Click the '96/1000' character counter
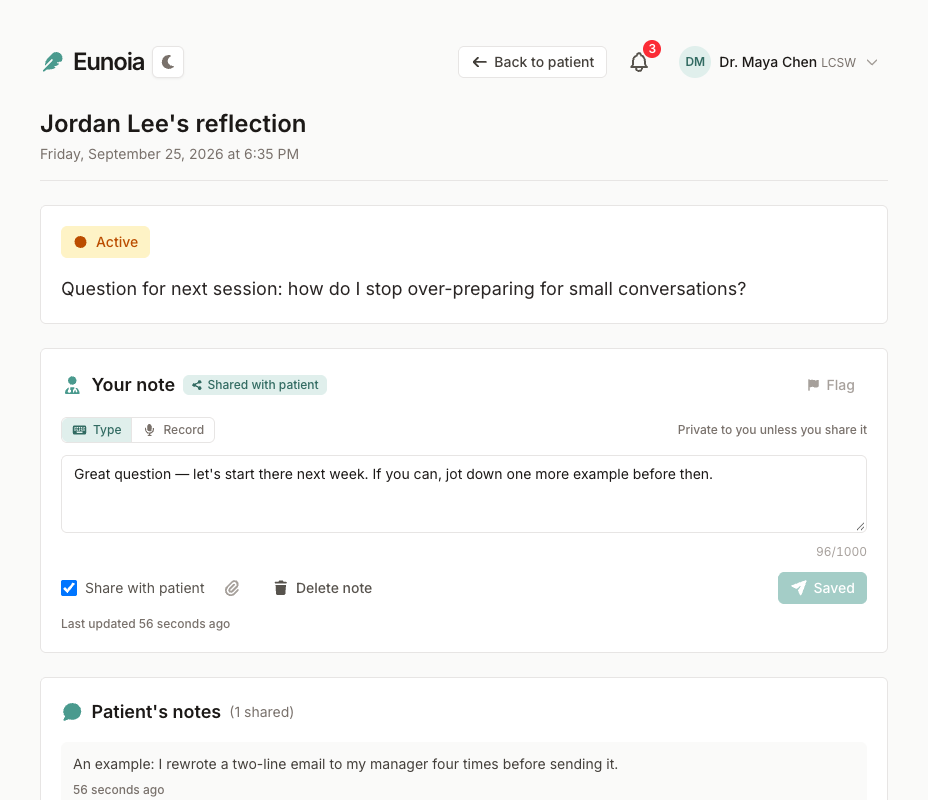 [x=841, y=551]
